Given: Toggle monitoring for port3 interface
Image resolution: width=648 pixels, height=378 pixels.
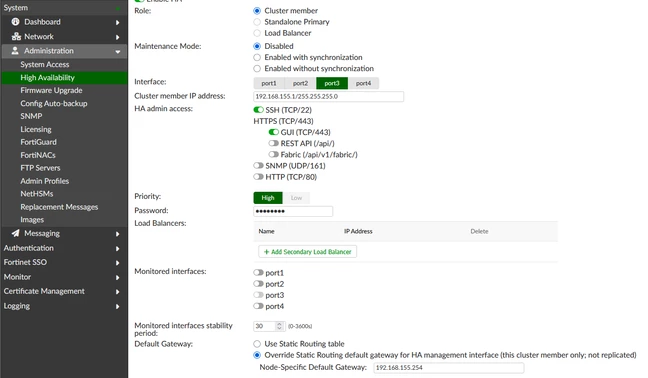Looking at the screenshot, I should point(258,295).
